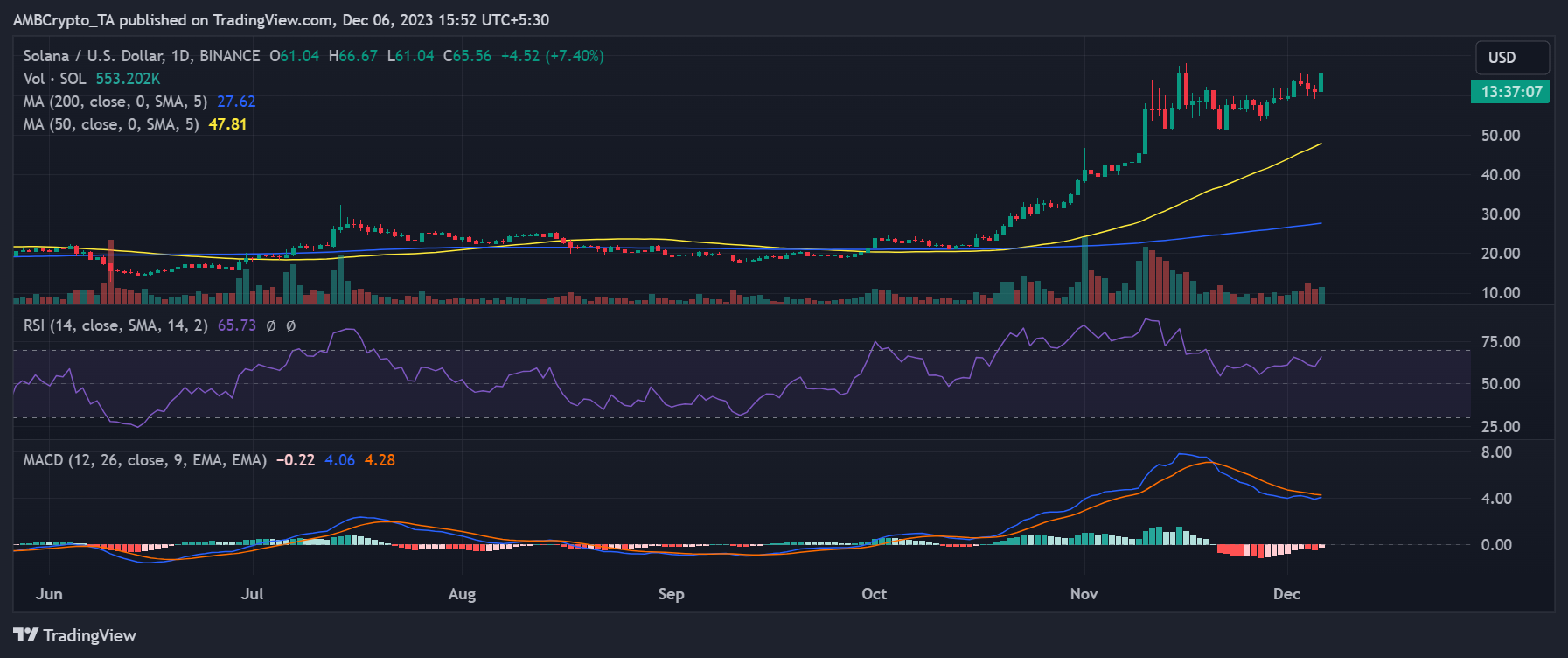Viewport: 1568px width, 658px height.
Task: Click the volume value 553.202K
Action: pos(128,79)
